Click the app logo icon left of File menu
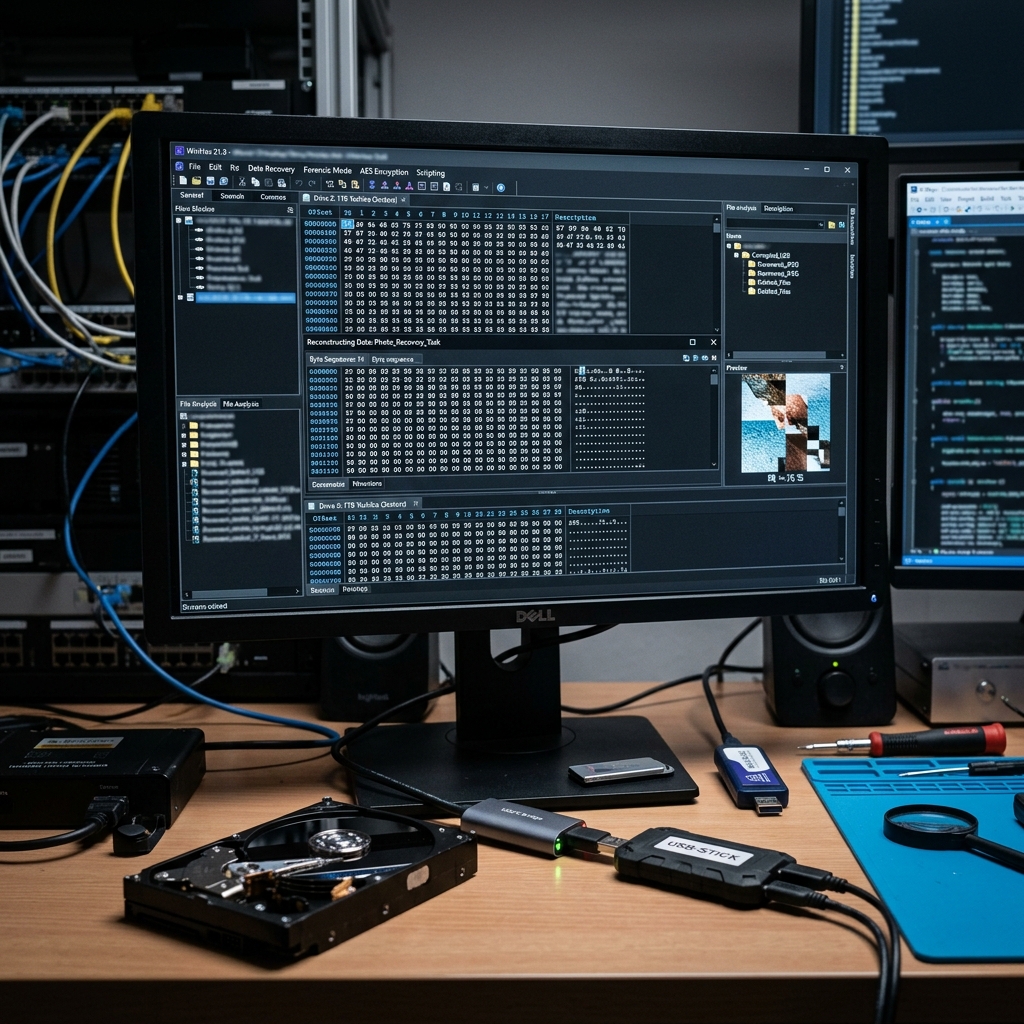The image size is (1024, 1024). [179, 166]
